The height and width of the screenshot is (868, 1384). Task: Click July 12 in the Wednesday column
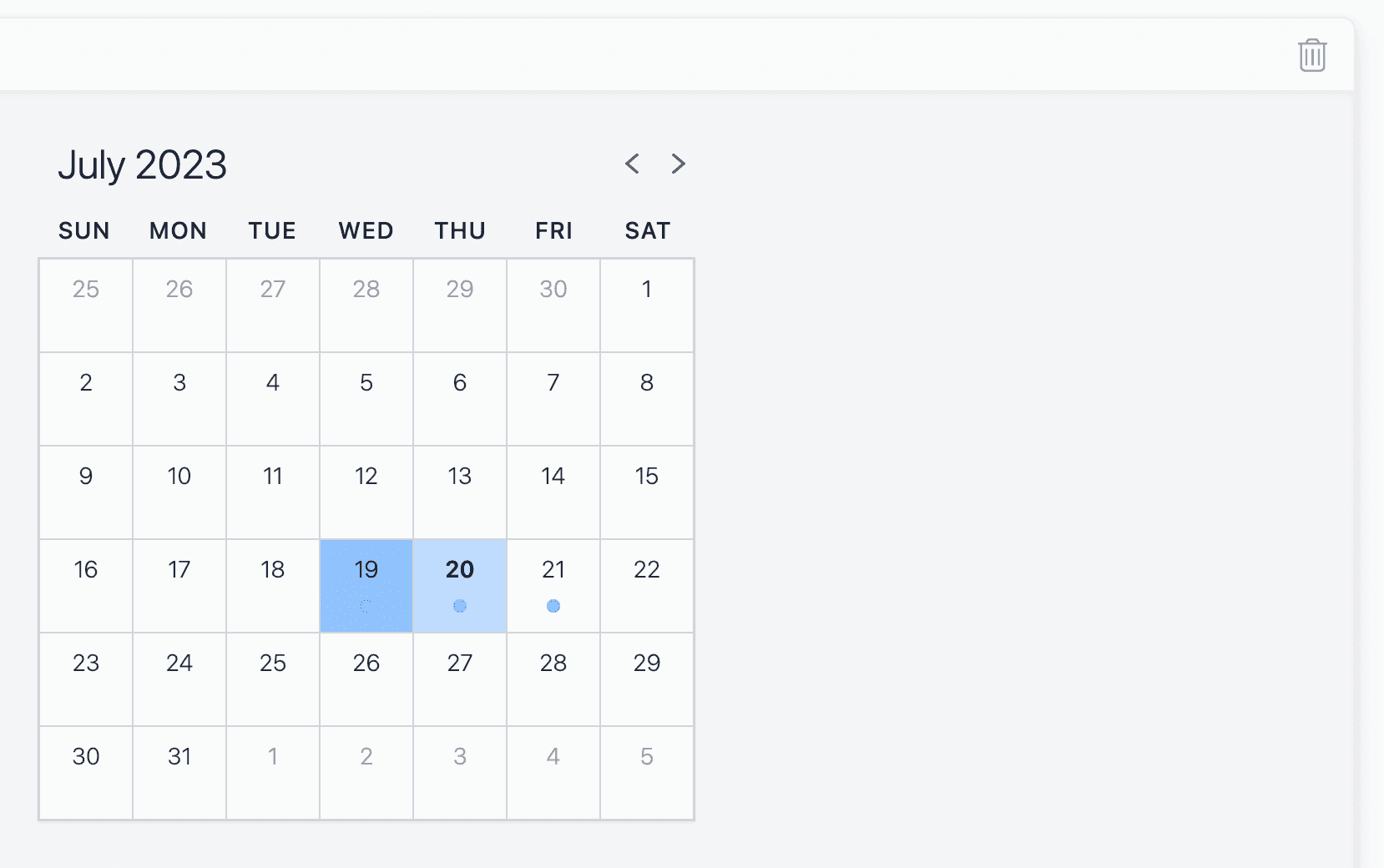point(366,492)
